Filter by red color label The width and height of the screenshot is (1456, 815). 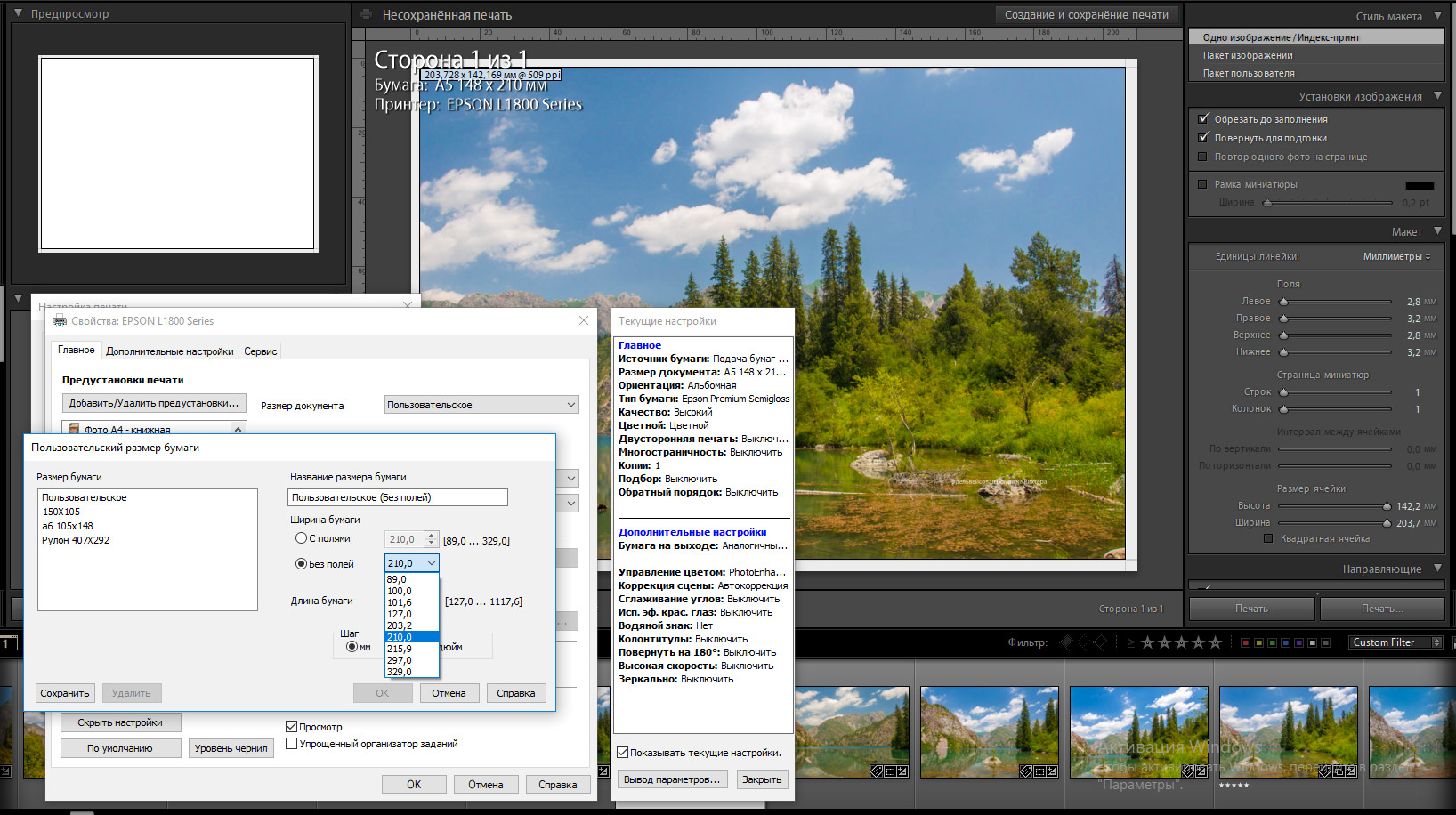click(1245, 642)
